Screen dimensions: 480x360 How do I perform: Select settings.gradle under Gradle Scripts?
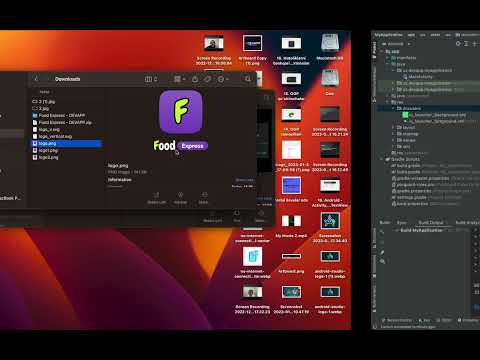pos(409,197)
